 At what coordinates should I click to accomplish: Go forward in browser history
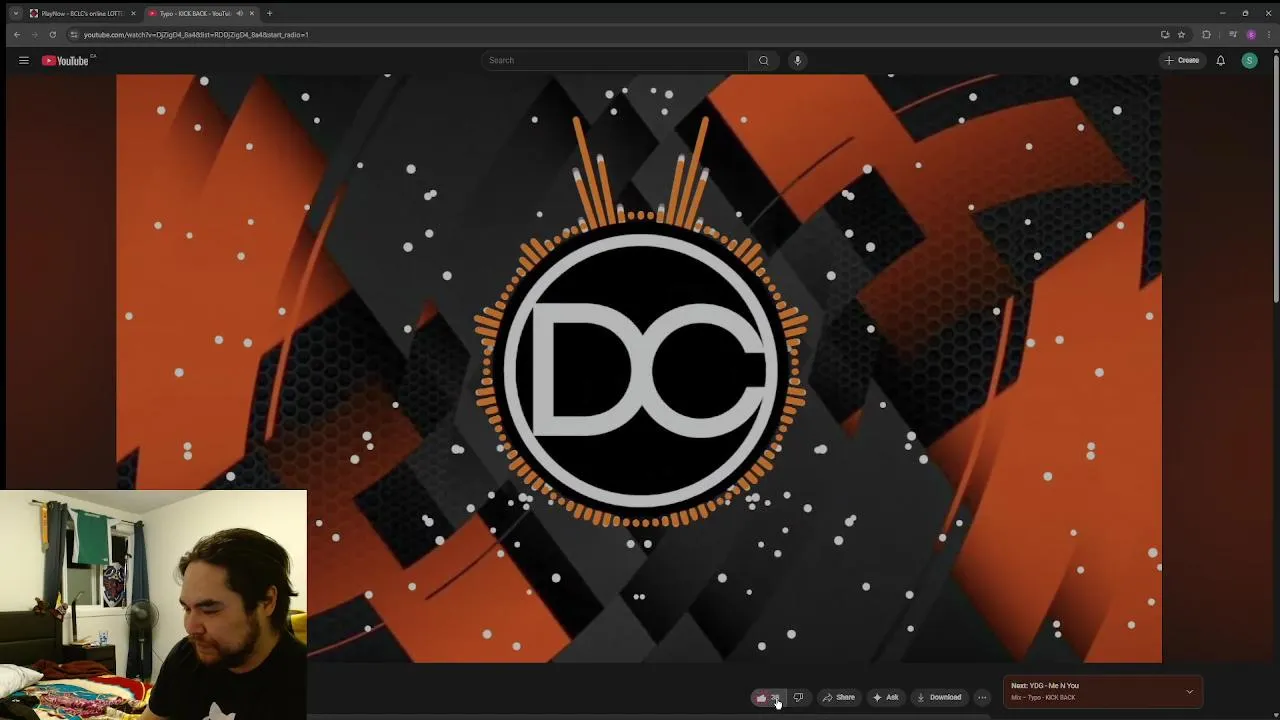point(34,34)
